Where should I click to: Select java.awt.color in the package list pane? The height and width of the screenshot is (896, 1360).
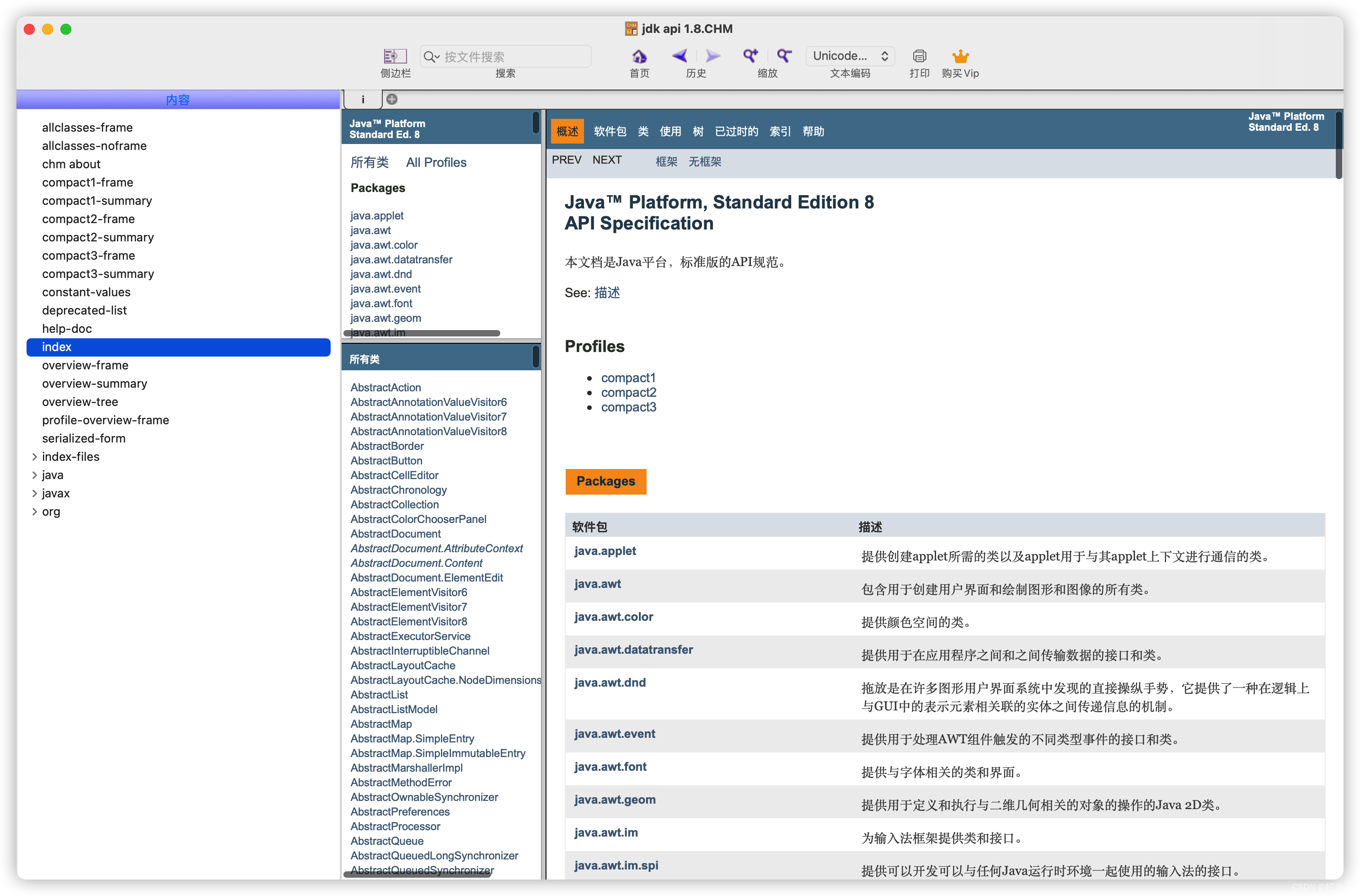(384, 245)
